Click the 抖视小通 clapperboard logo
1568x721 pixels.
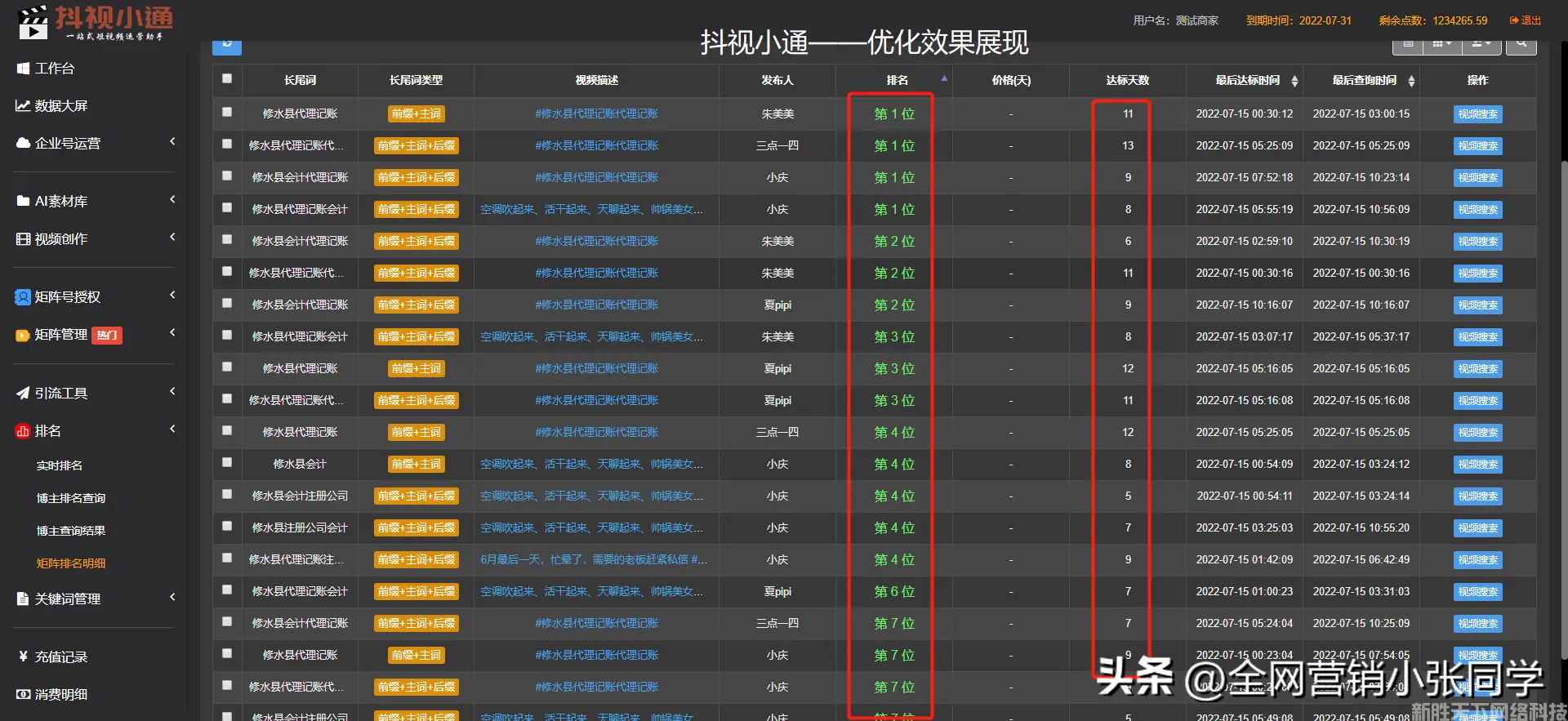pos(32,22)
